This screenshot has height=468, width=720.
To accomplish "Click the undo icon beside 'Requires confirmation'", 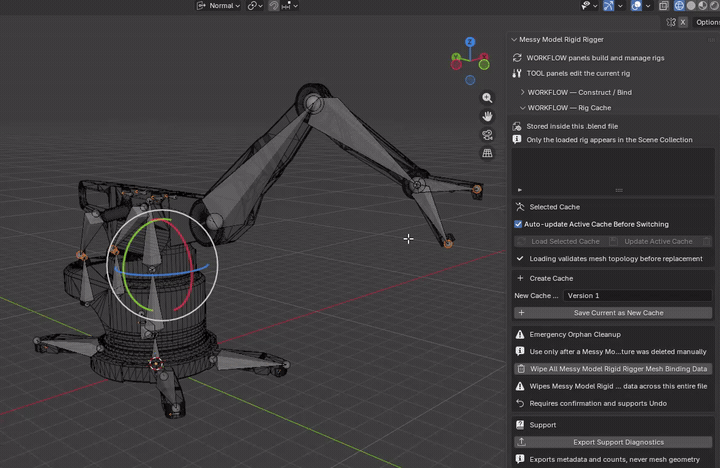I will tap(520, 403).
